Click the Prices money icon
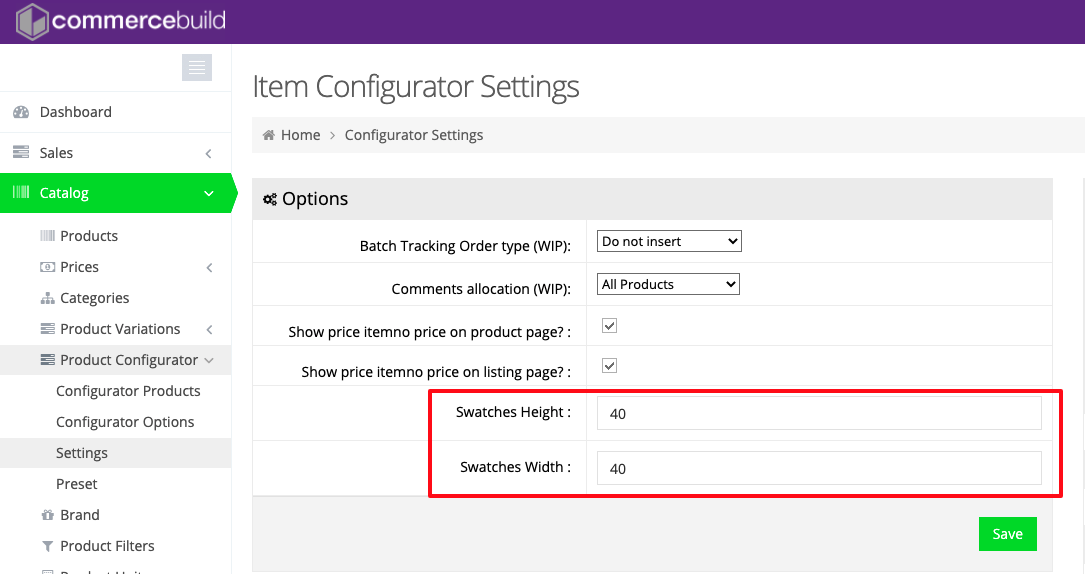 coord(48,267)
